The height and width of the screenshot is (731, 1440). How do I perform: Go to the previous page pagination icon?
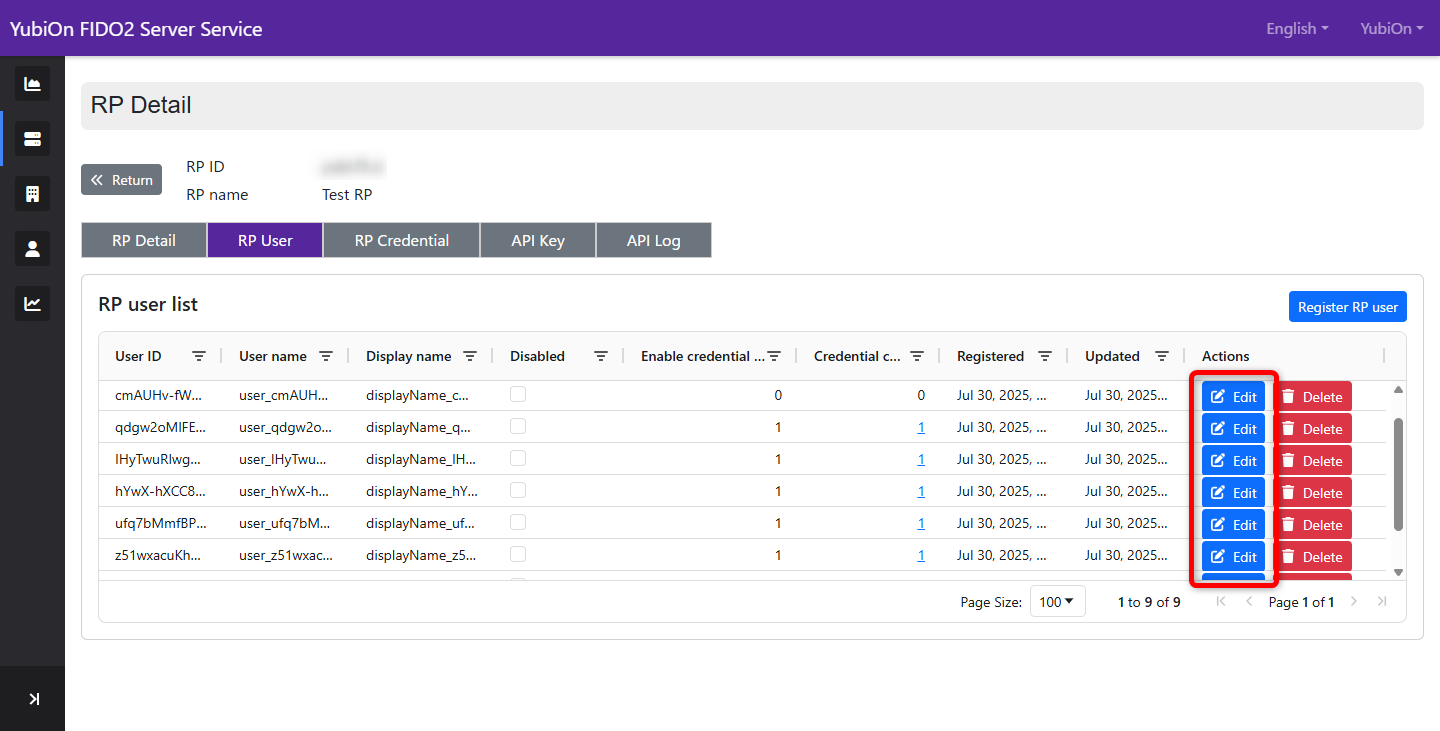1249,602
